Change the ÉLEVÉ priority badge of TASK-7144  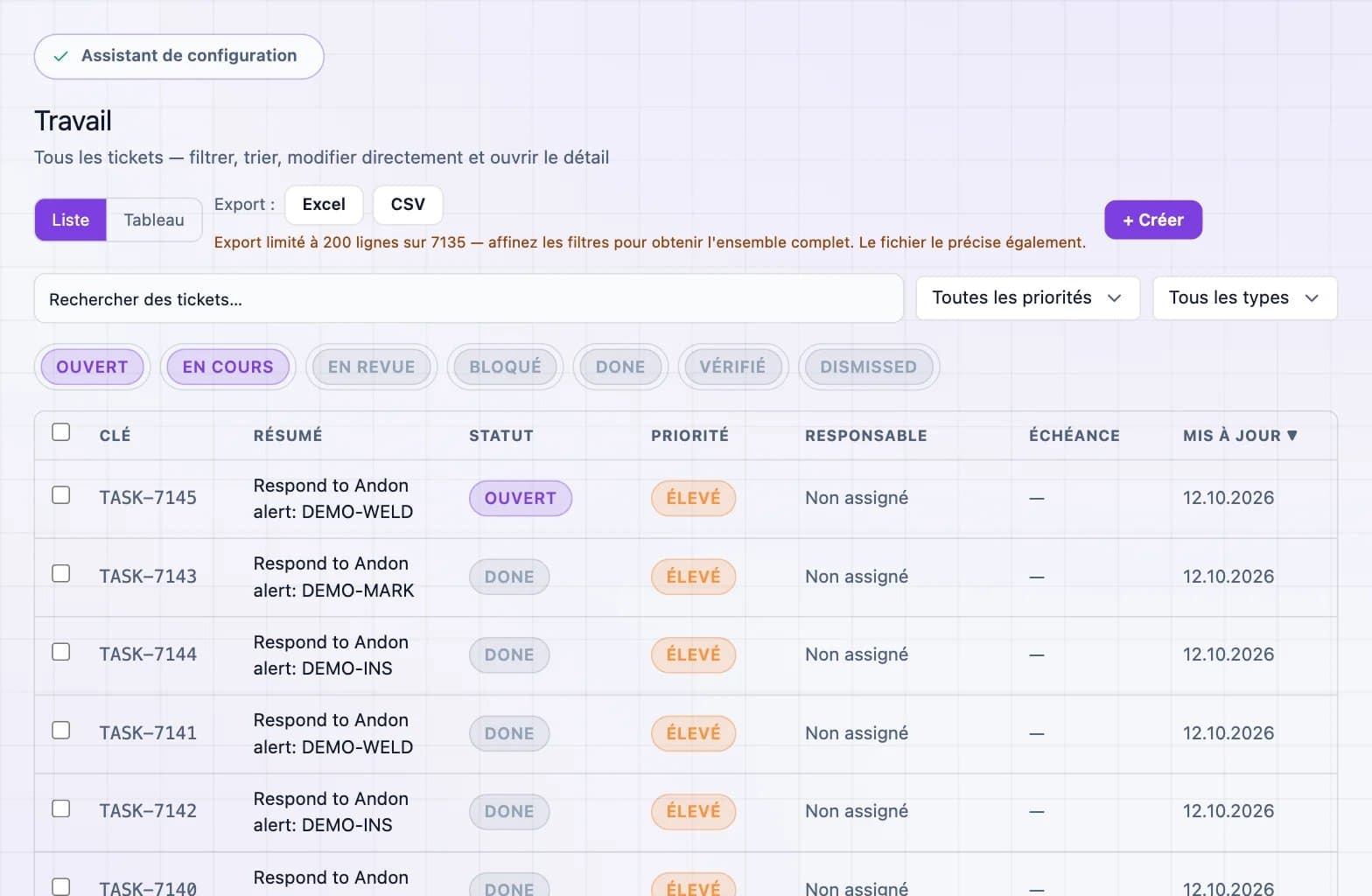[693, 654]
